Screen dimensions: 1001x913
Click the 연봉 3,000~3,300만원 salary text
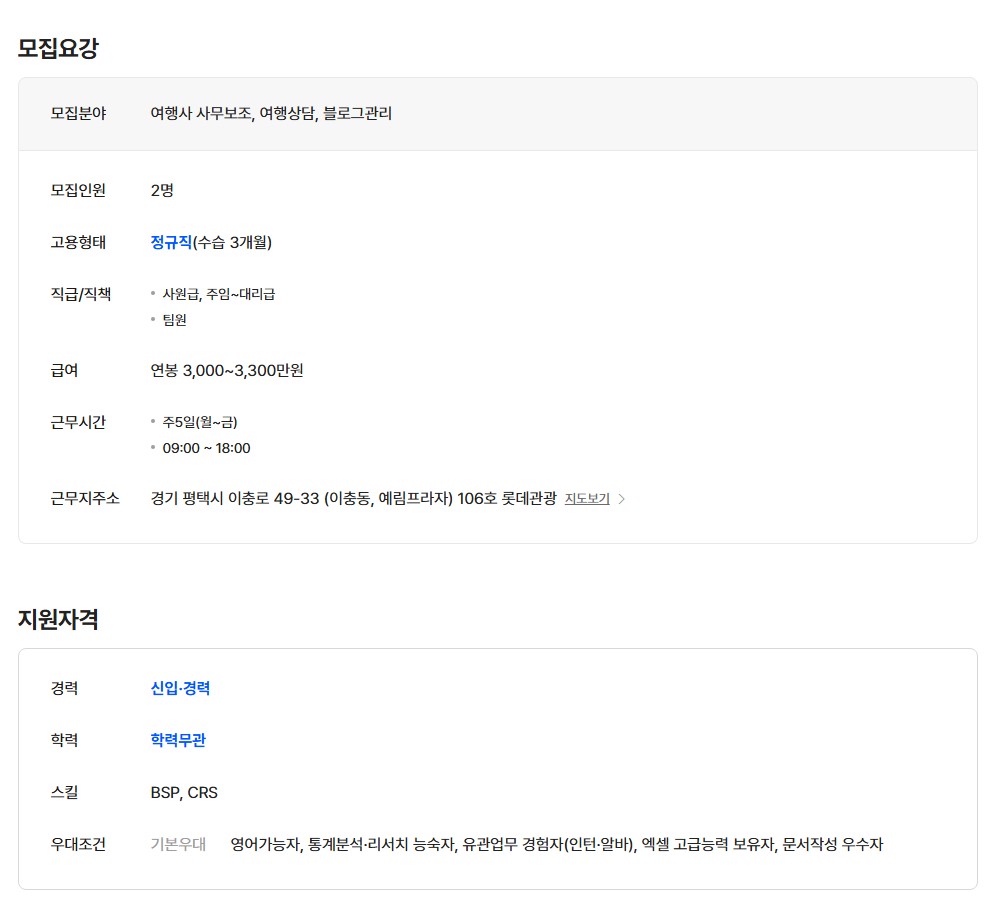point(227,370)
